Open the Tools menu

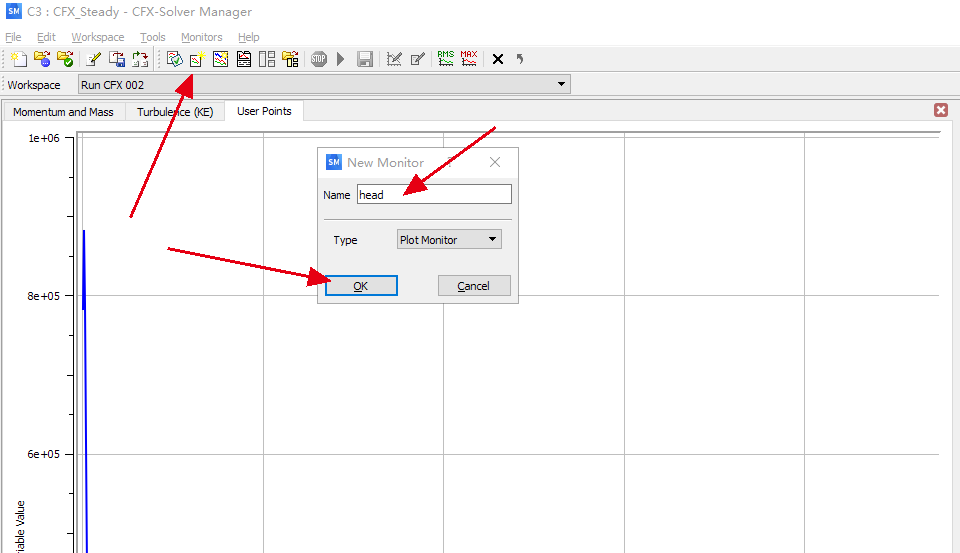[x=152, y=37]
